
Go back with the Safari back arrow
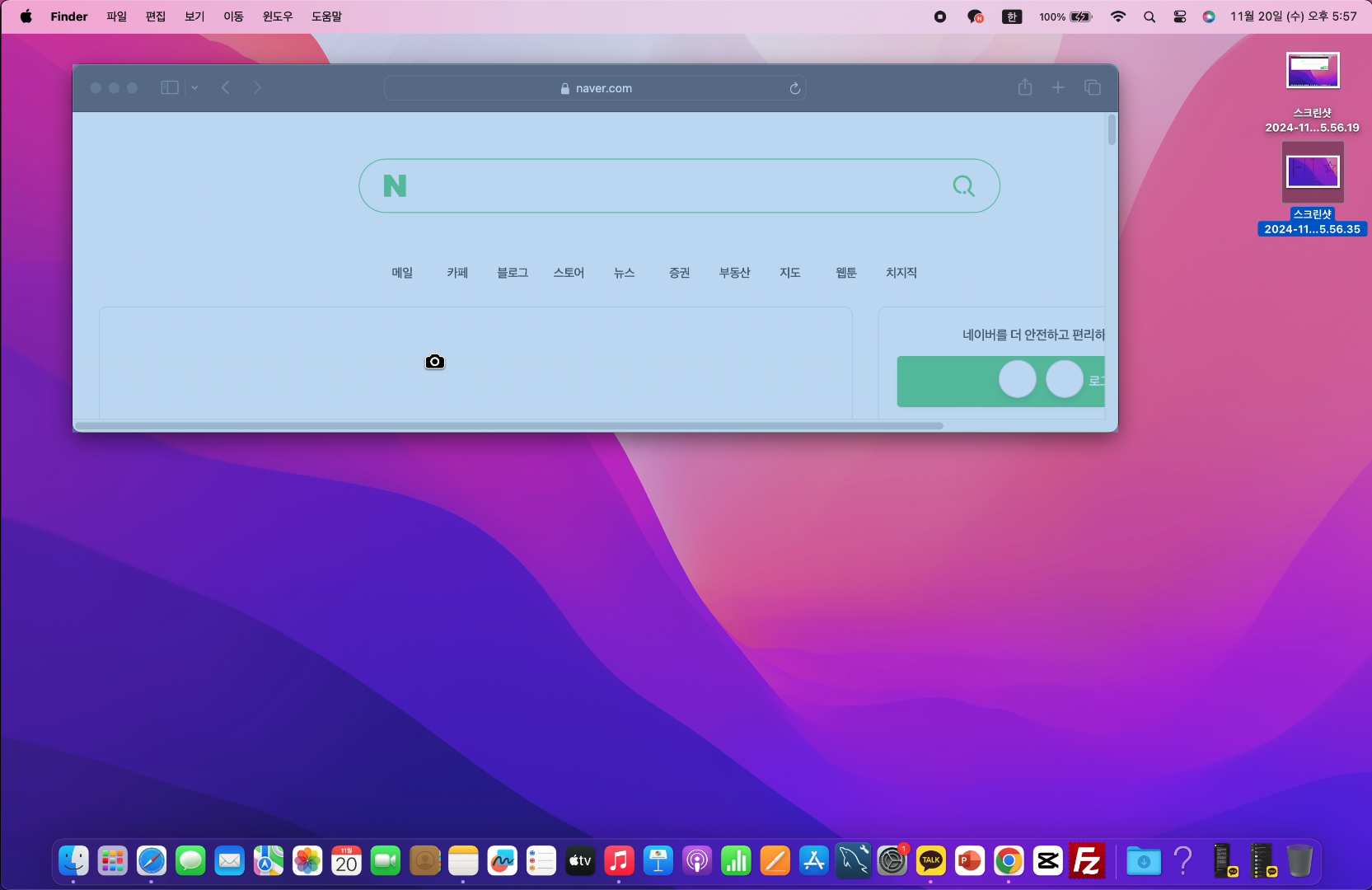[x=225, y=87]
